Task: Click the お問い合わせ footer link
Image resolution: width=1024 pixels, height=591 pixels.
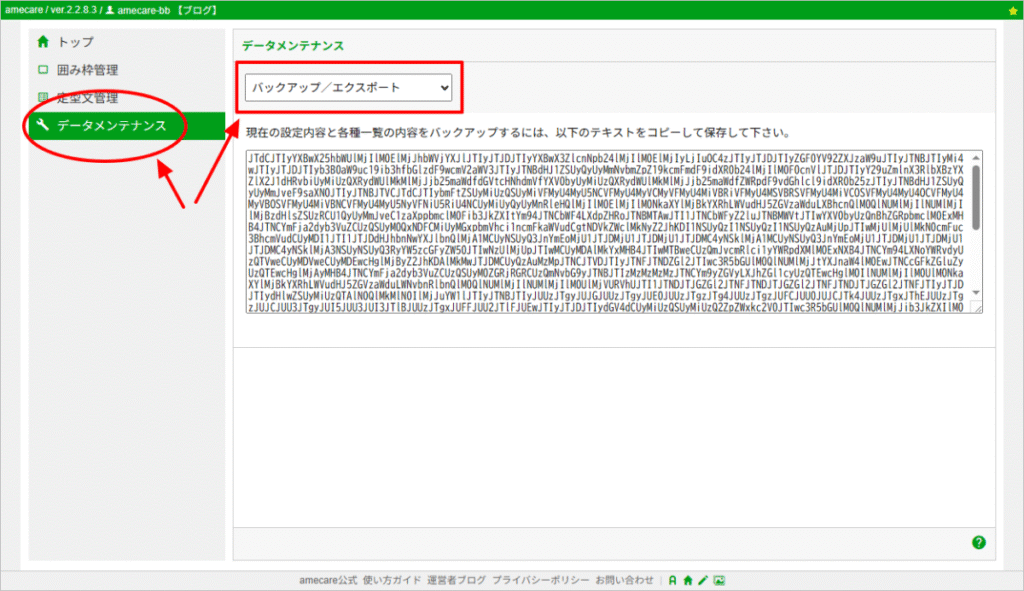Action: [624, 580]
